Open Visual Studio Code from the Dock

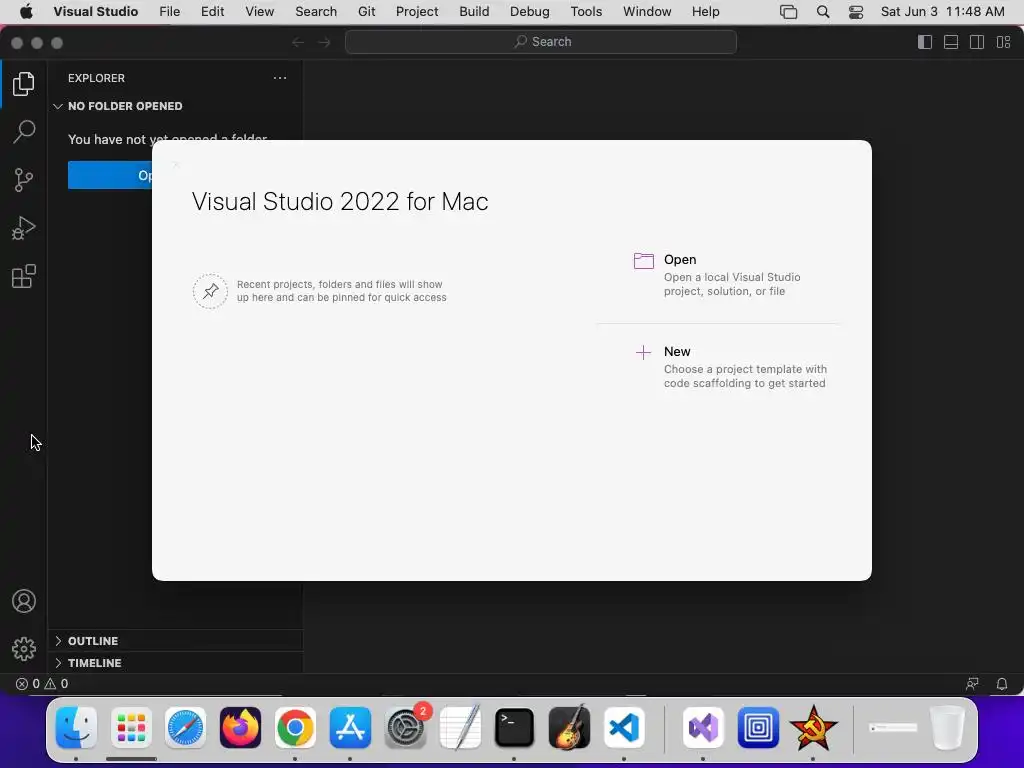(x=624, y=728)
